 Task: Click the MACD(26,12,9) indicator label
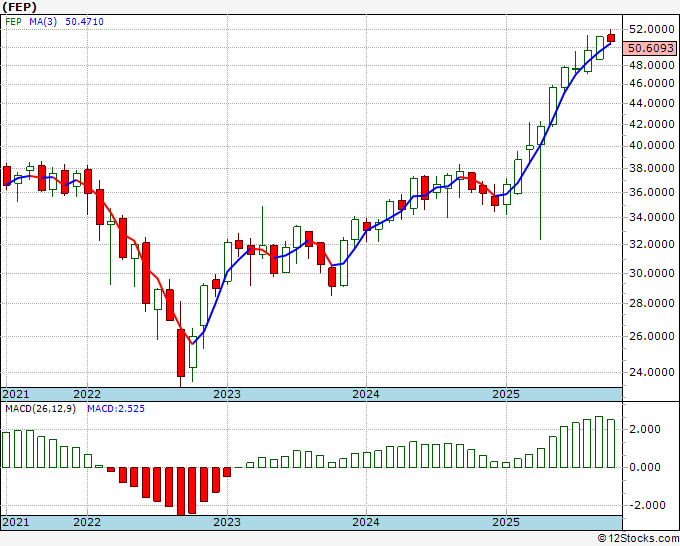pyautogui.click(x=40, y=409)
